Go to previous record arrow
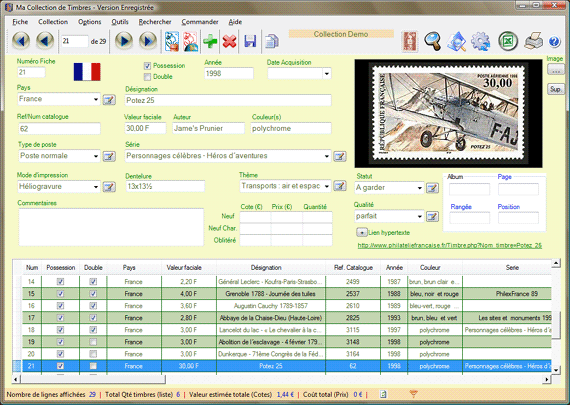This screenshot has height=405, width=570. 45,41
